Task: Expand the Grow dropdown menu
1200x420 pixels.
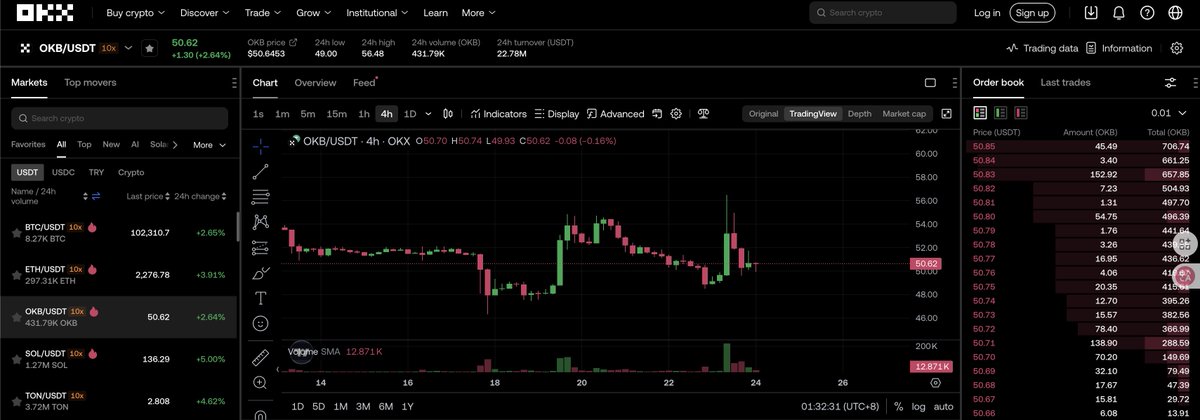Action: (315, 13)
